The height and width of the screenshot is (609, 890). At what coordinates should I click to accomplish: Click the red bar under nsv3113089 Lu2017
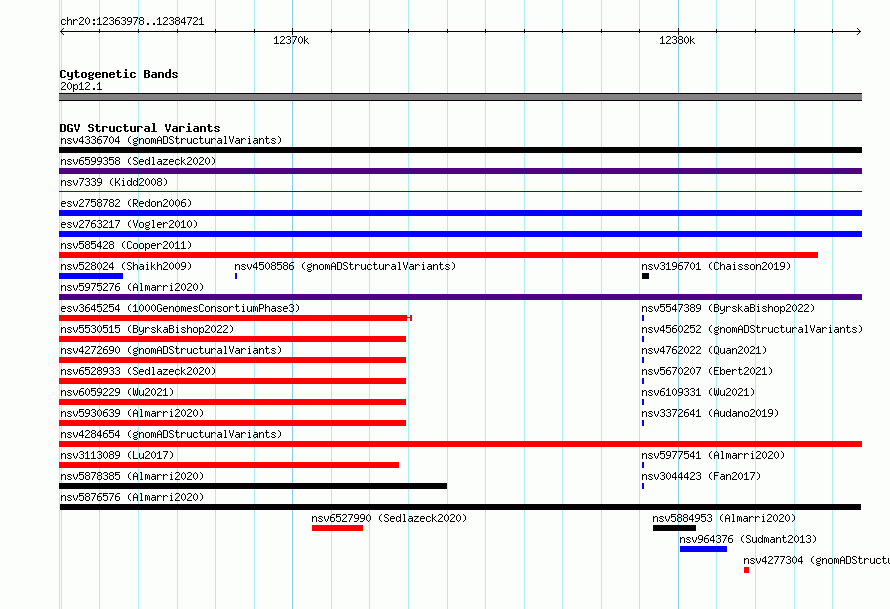229,465
